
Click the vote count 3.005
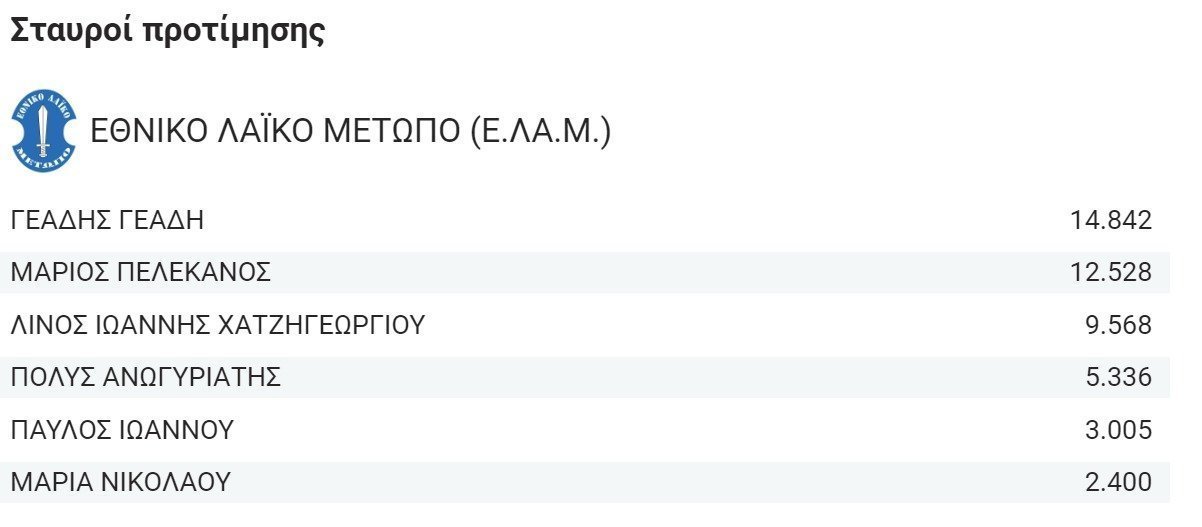coord(1118,430)
